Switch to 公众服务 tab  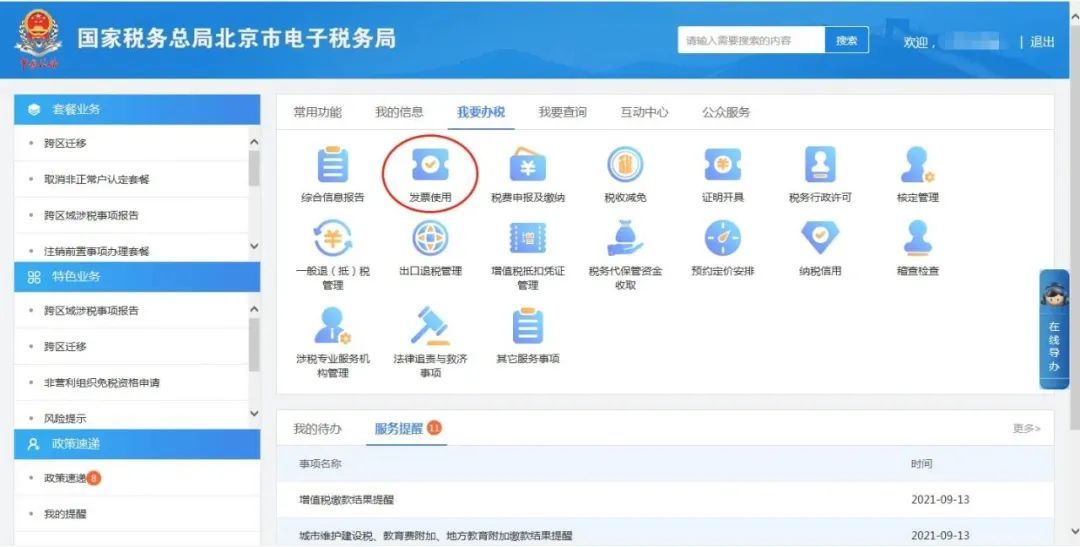(726, 112)
